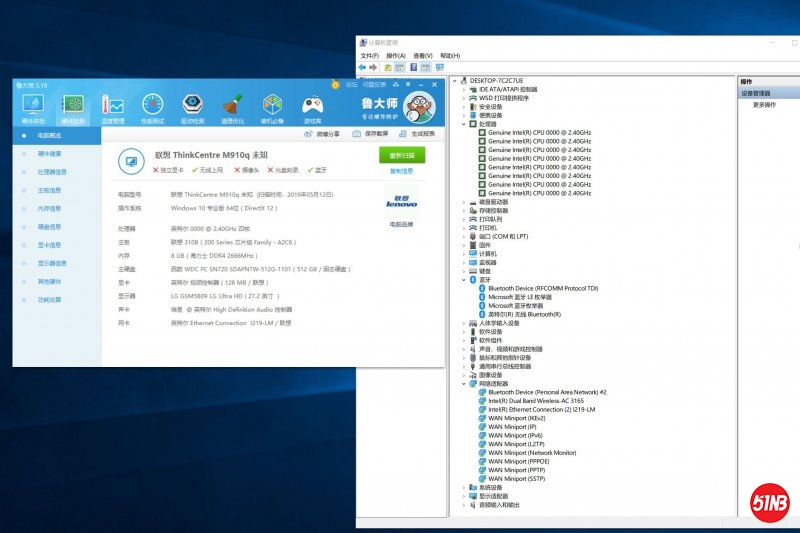The width and height of the screenshot is (800, 533).
Task: Expand the IDE ATA/ATAPI 控制器 node
Action: tap(465, 89)
